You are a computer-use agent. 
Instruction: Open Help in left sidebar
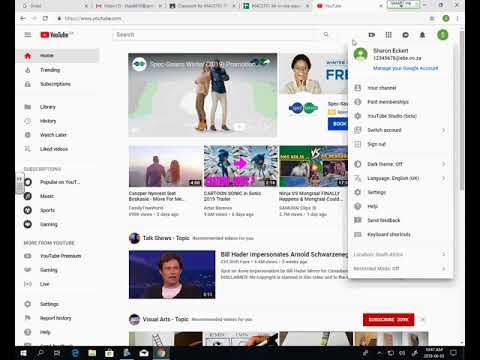[x=57, y=332]
